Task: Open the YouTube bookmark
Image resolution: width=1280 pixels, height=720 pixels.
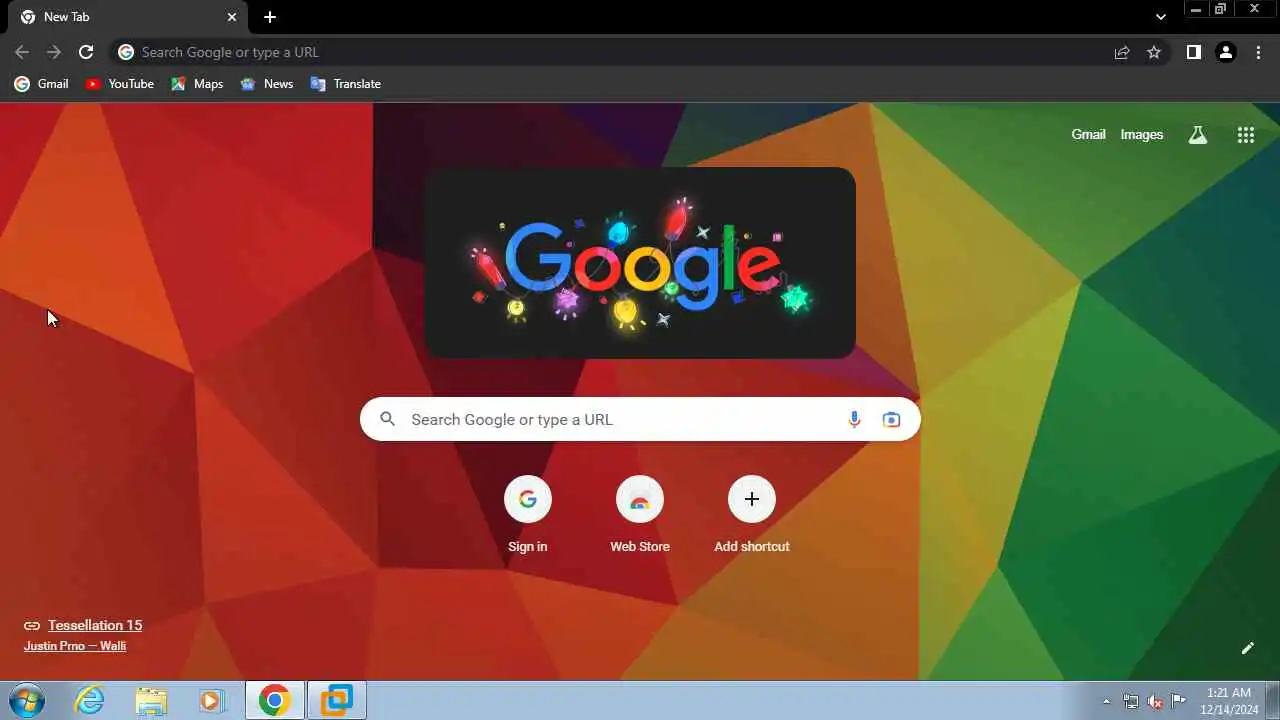Action: tap(120, 84)
